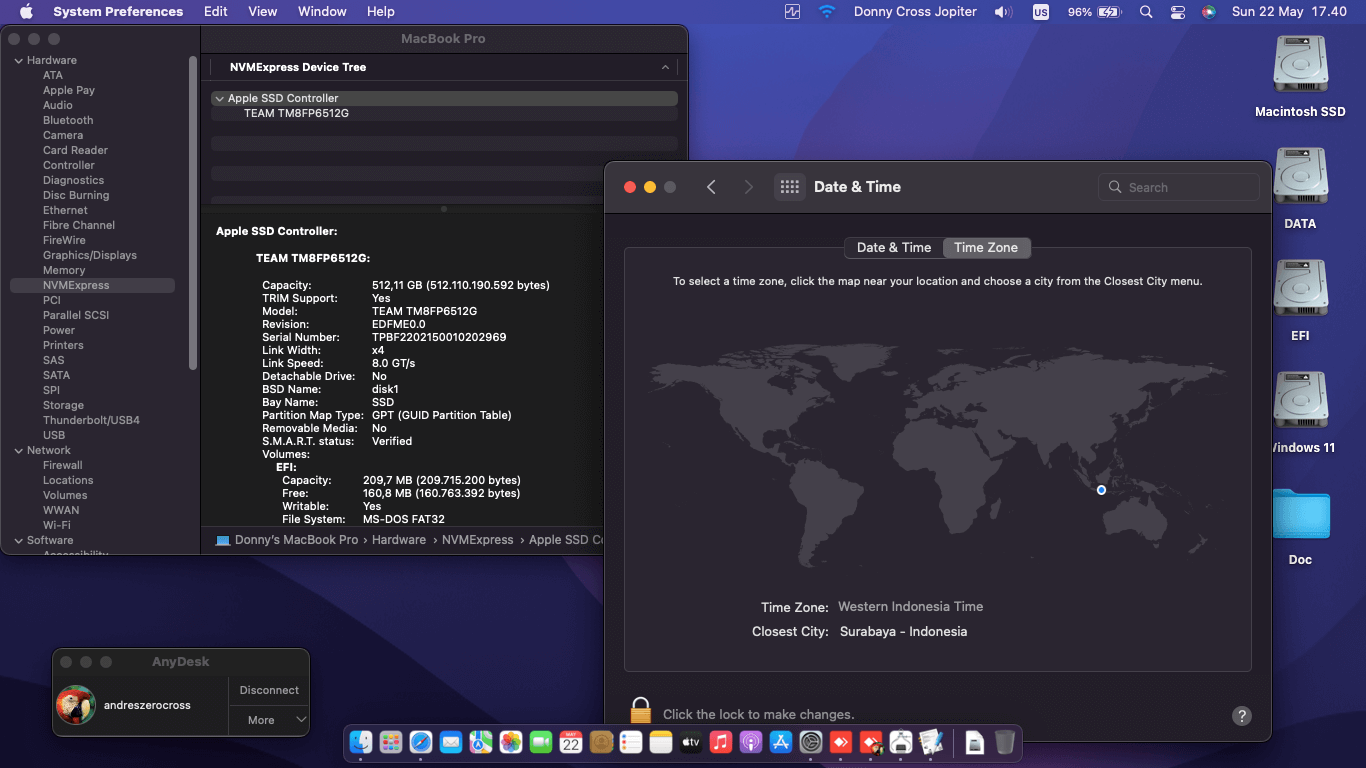Click Disconnect in the AnyDesk panel
1366x768 pixels.
click(269, 690)
